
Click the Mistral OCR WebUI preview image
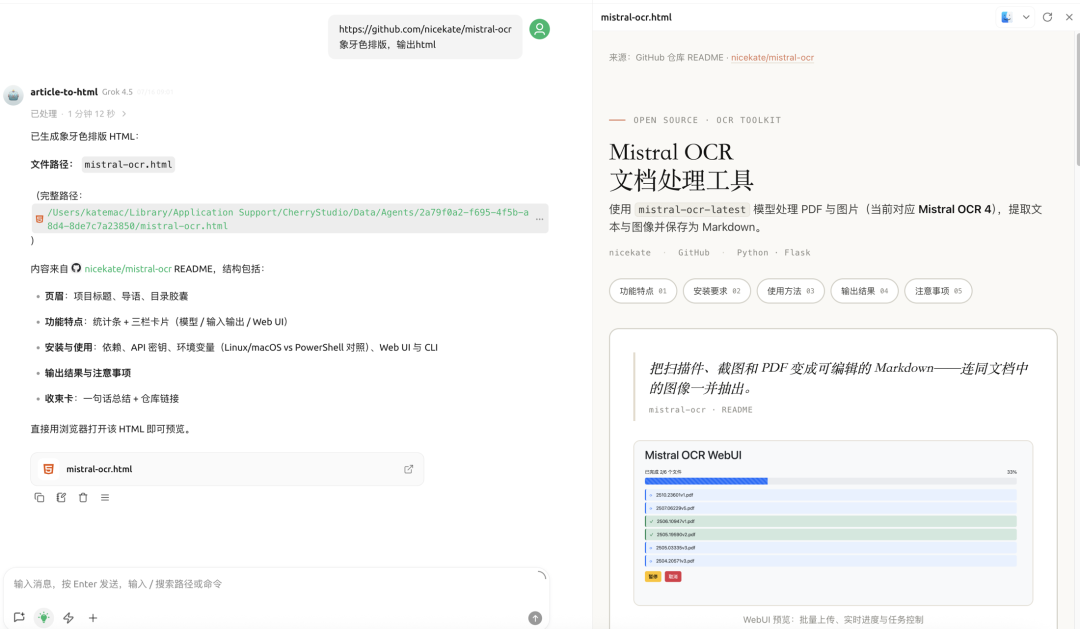[833, 523]
